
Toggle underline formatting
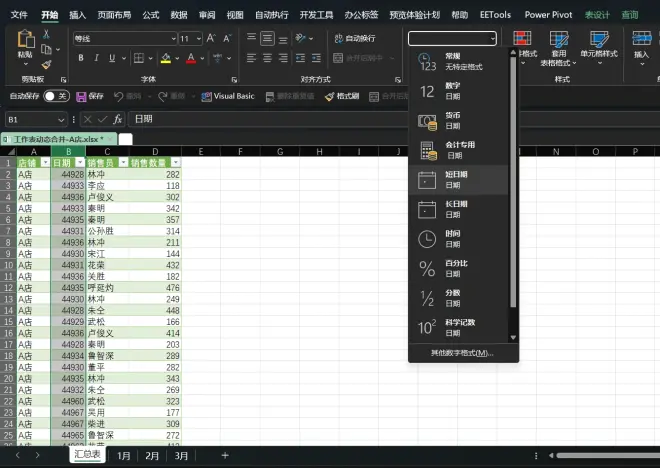pyautogui.click(x=112, y=58)
